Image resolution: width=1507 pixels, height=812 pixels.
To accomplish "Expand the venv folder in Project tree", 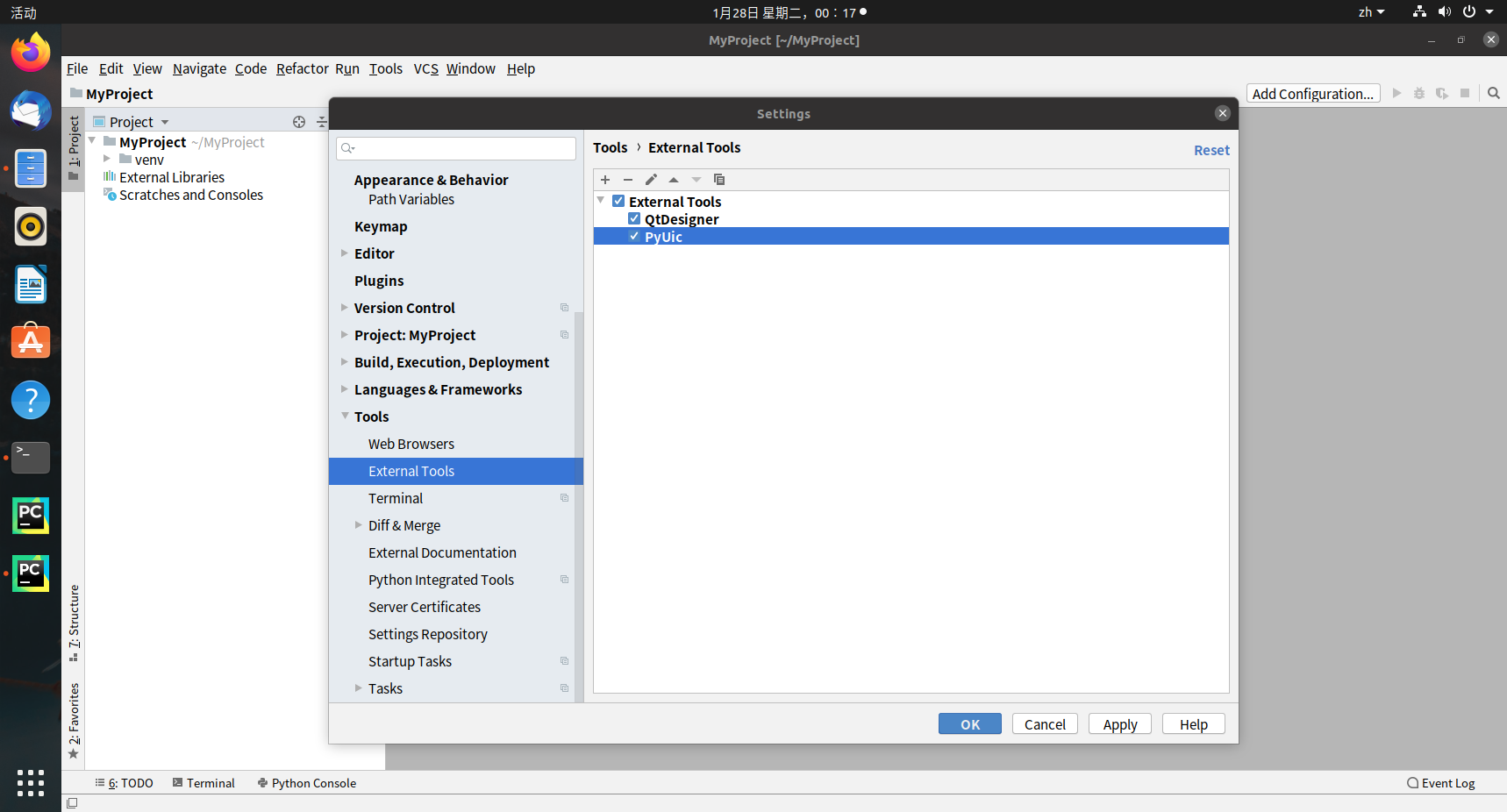I will pyautogui.click(x=107, y=159).
